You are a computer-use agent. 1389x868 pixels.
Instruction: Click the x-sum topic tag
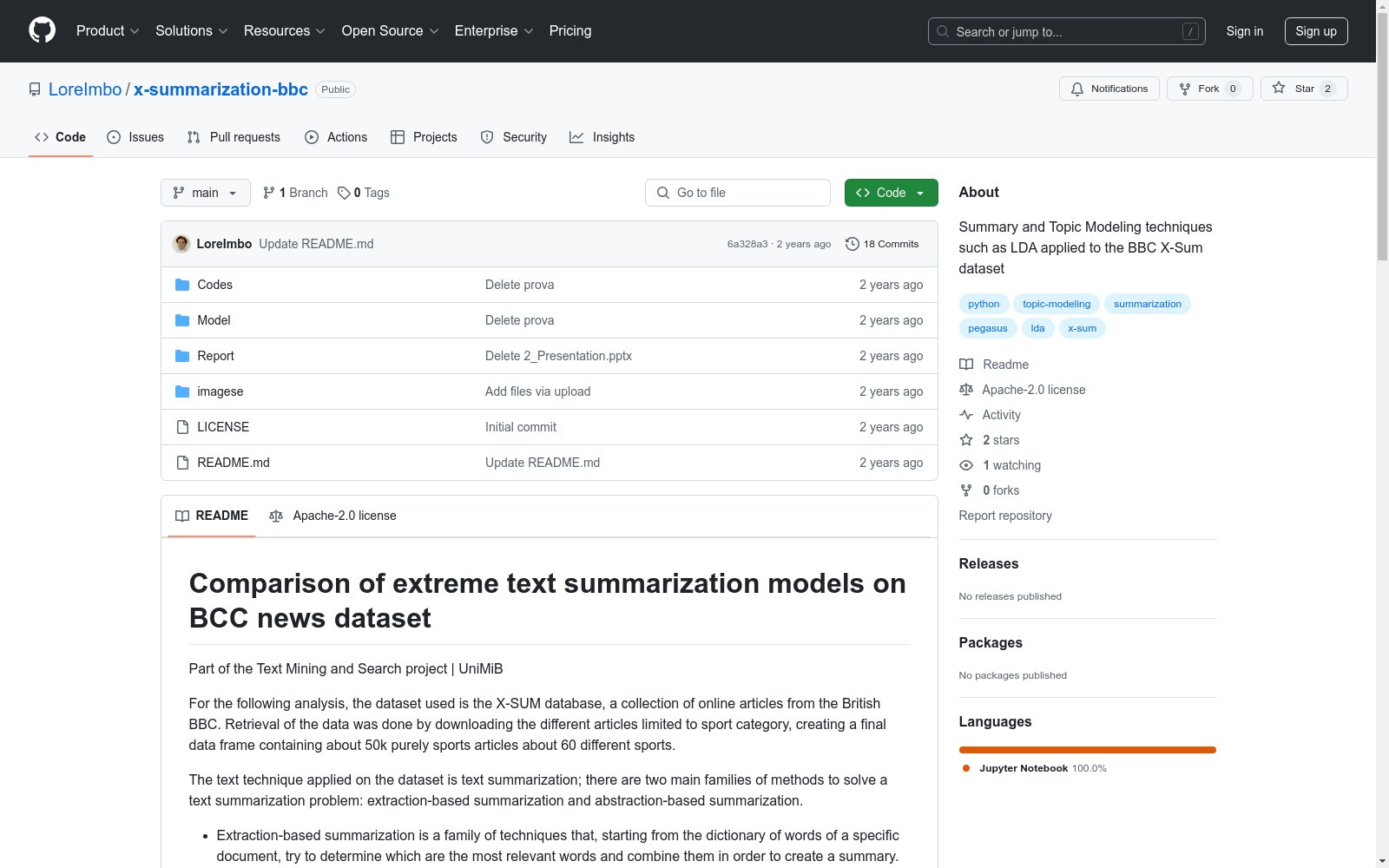click(1082, 328)
